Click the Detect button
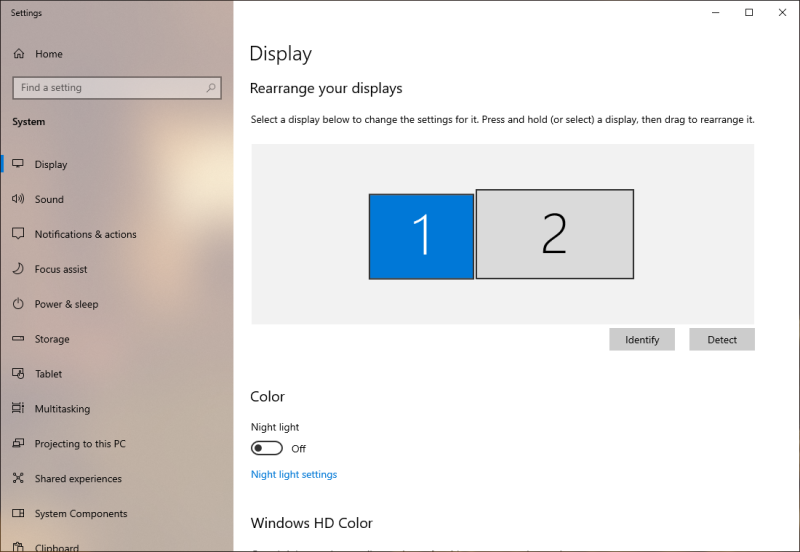Screen dimensions: 800x552 [x=722, y=340]
